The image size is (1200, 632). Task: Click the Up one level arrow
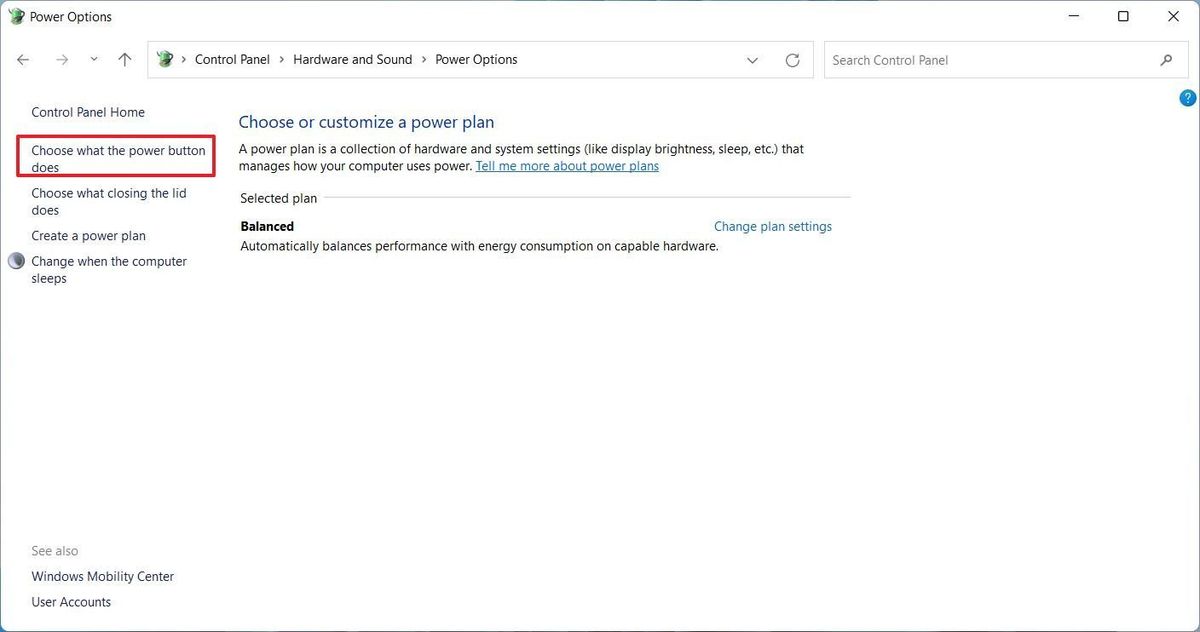tap(124, 59)
